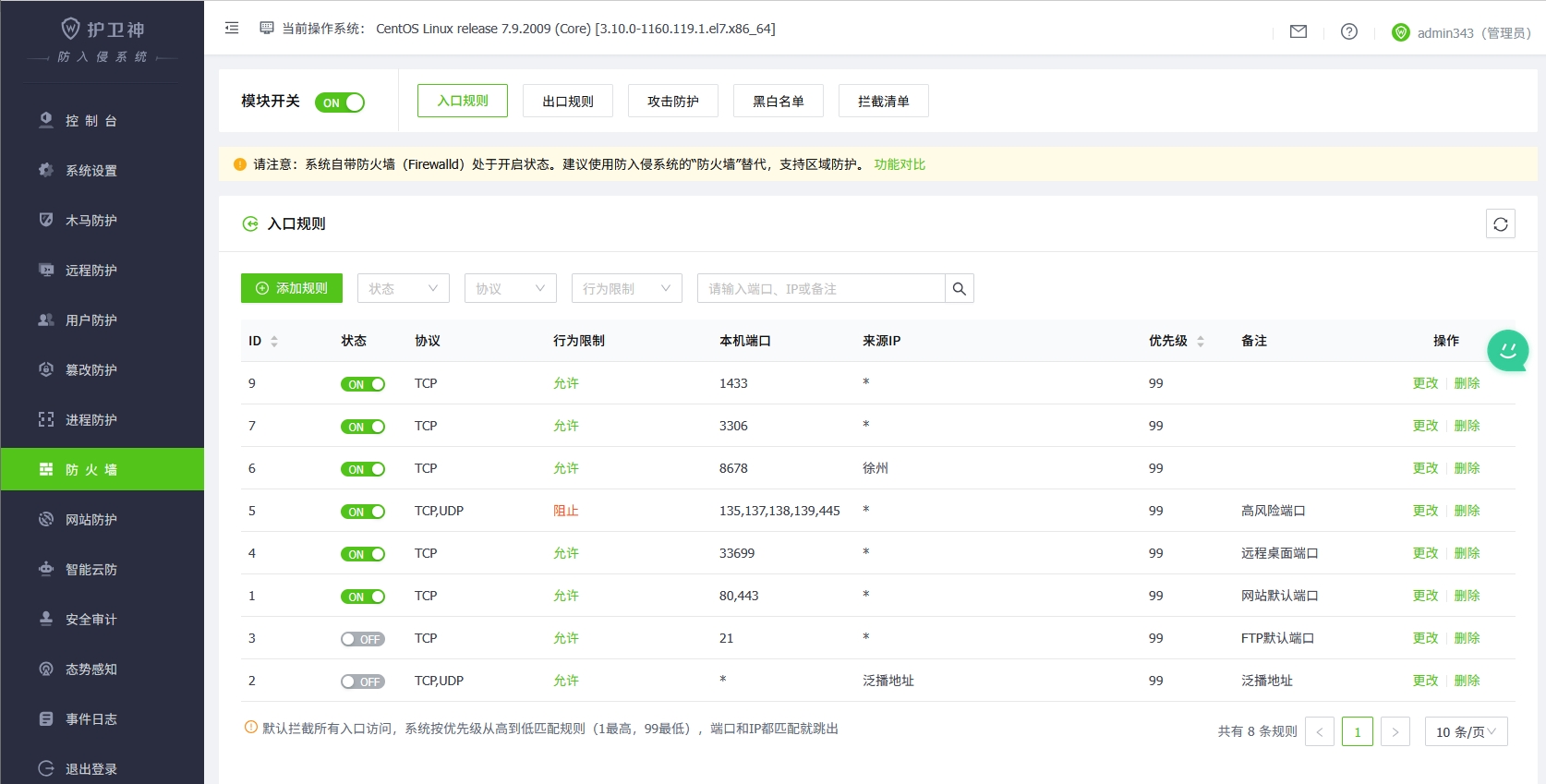This screenshot has width=1546, height=784.
Task: Open the 协议 filter dropdown
Action: pyautogui.click(x=511, y=288)
